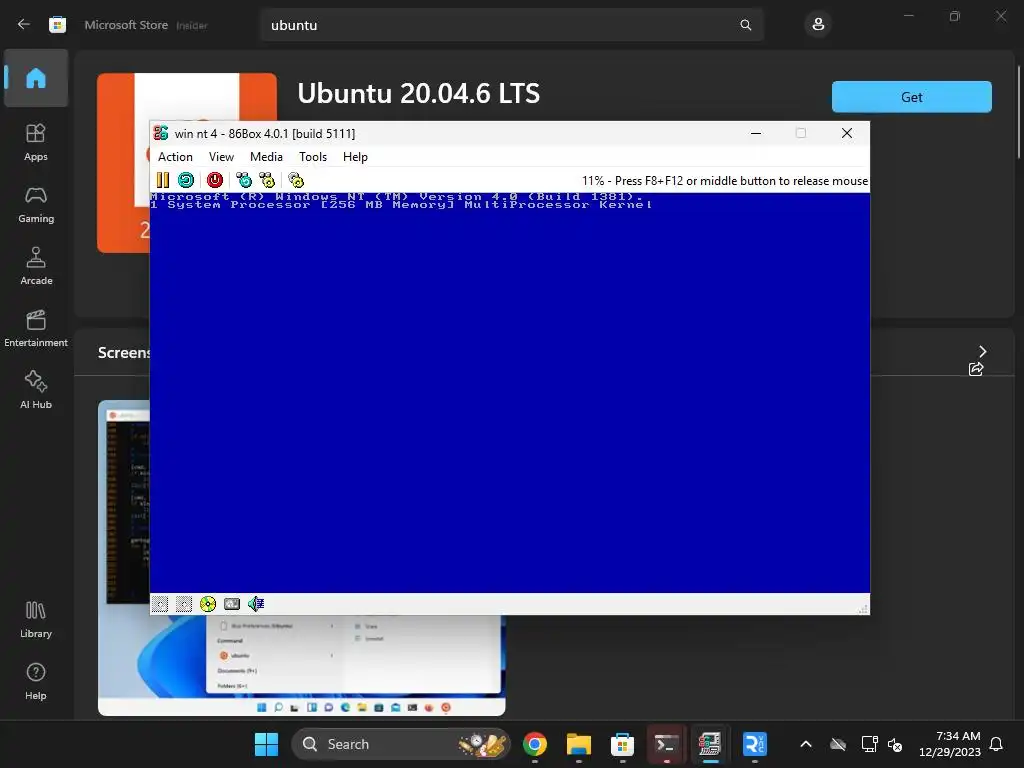The height and width of the screenshot is (768, 1024).
Task: Open clock showing 7:34 AM
Action: (x=950, y=744)
